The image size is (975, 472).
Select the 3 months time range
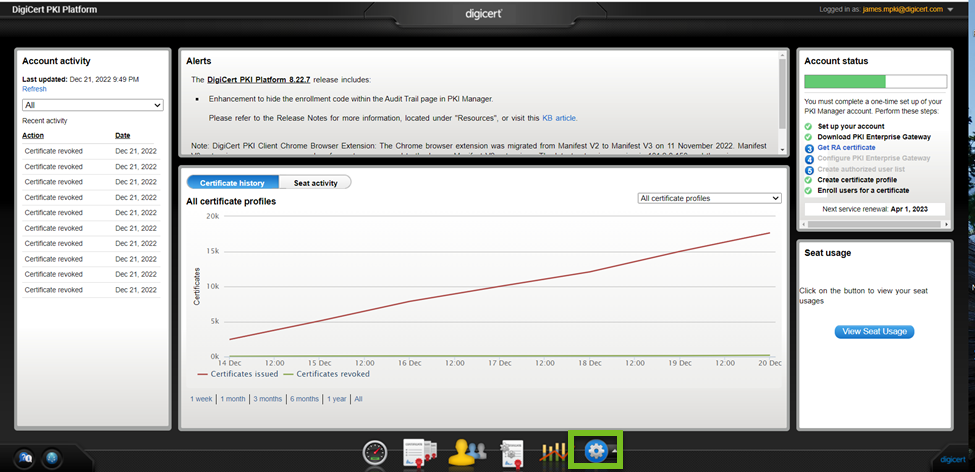coord(267,399)
